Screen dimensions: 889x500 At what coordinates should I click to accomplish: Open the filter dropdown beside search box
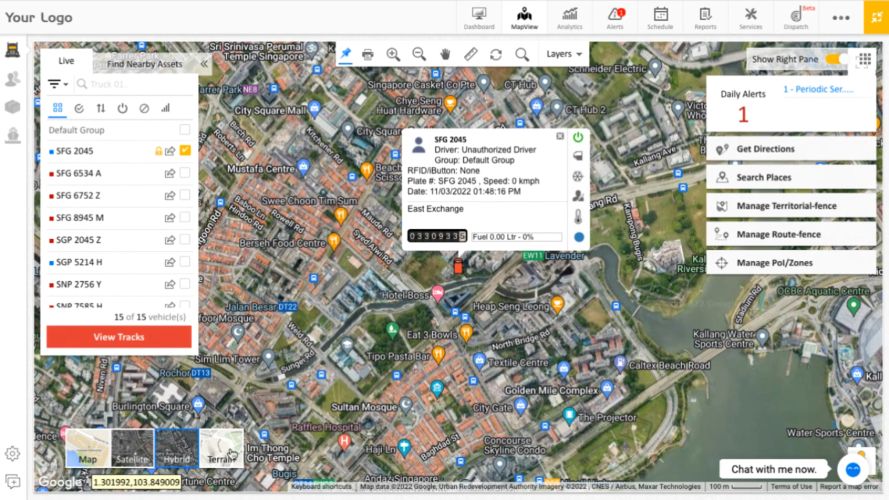click(58, 85)
